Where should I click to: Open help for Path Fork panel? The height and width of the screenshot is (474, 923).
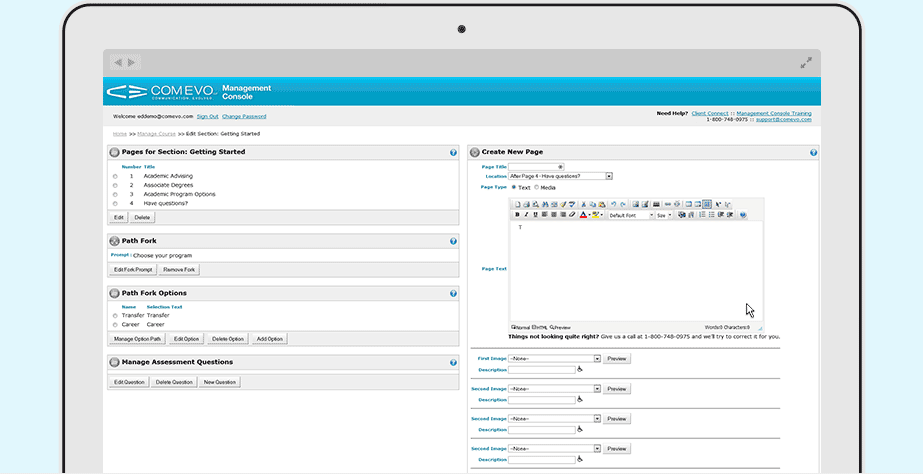(453, 241)
